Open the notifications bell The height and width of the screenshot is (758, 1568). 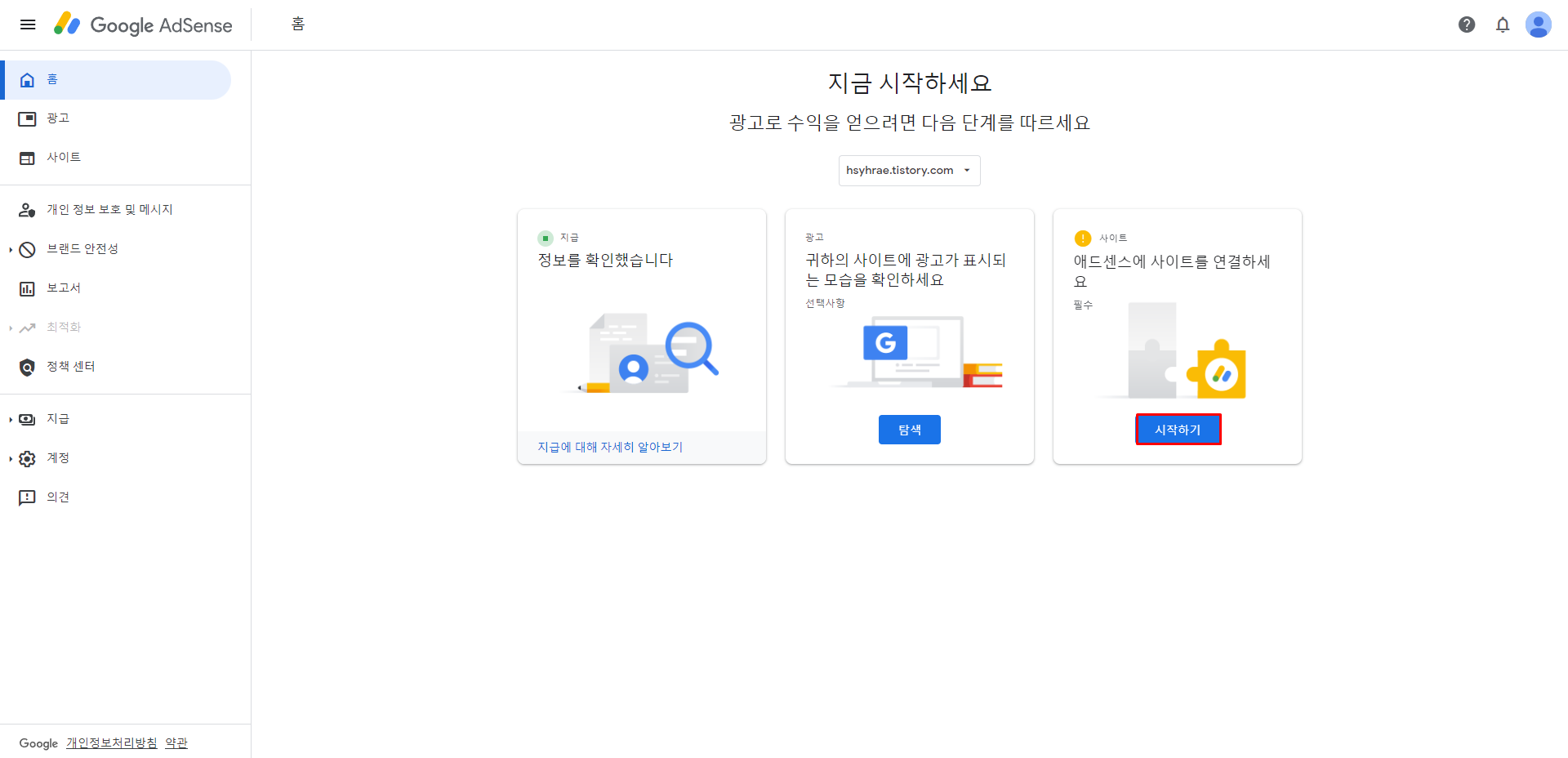click(x=1503, y=25)
